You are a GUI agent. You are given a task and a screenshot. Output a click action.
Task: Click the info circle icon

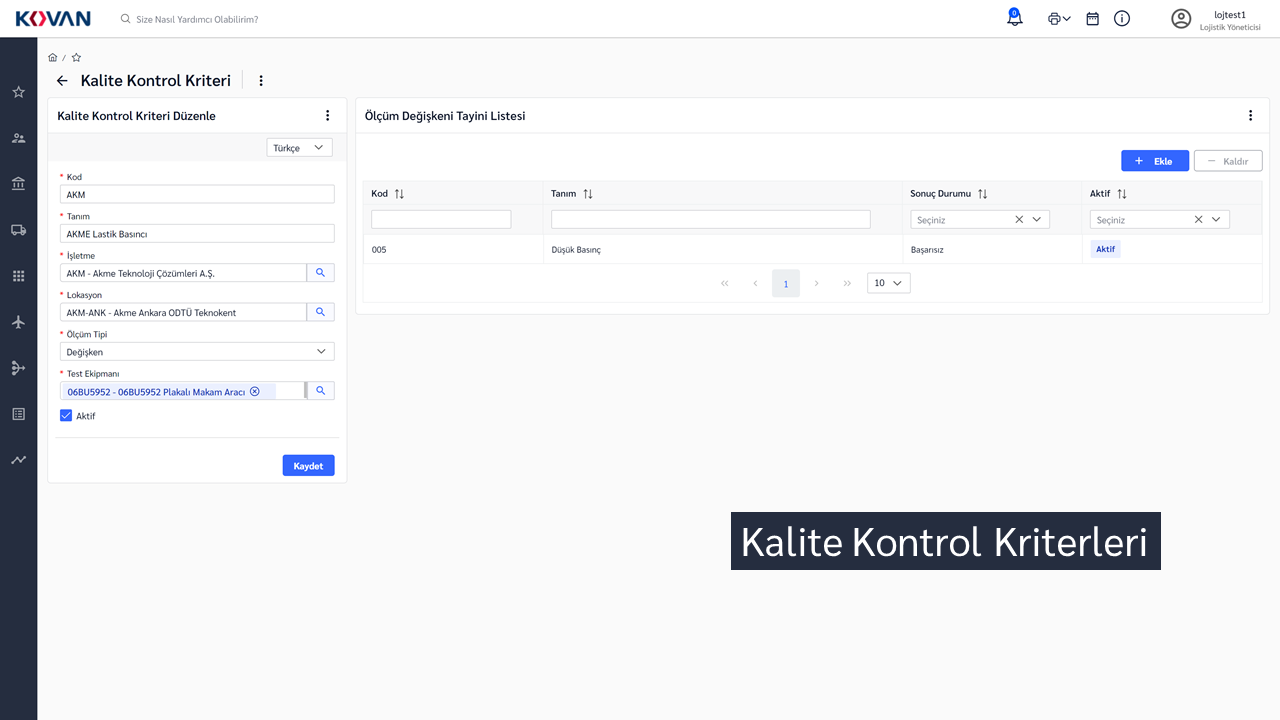pyautogui.click(x=1122, y=19)
